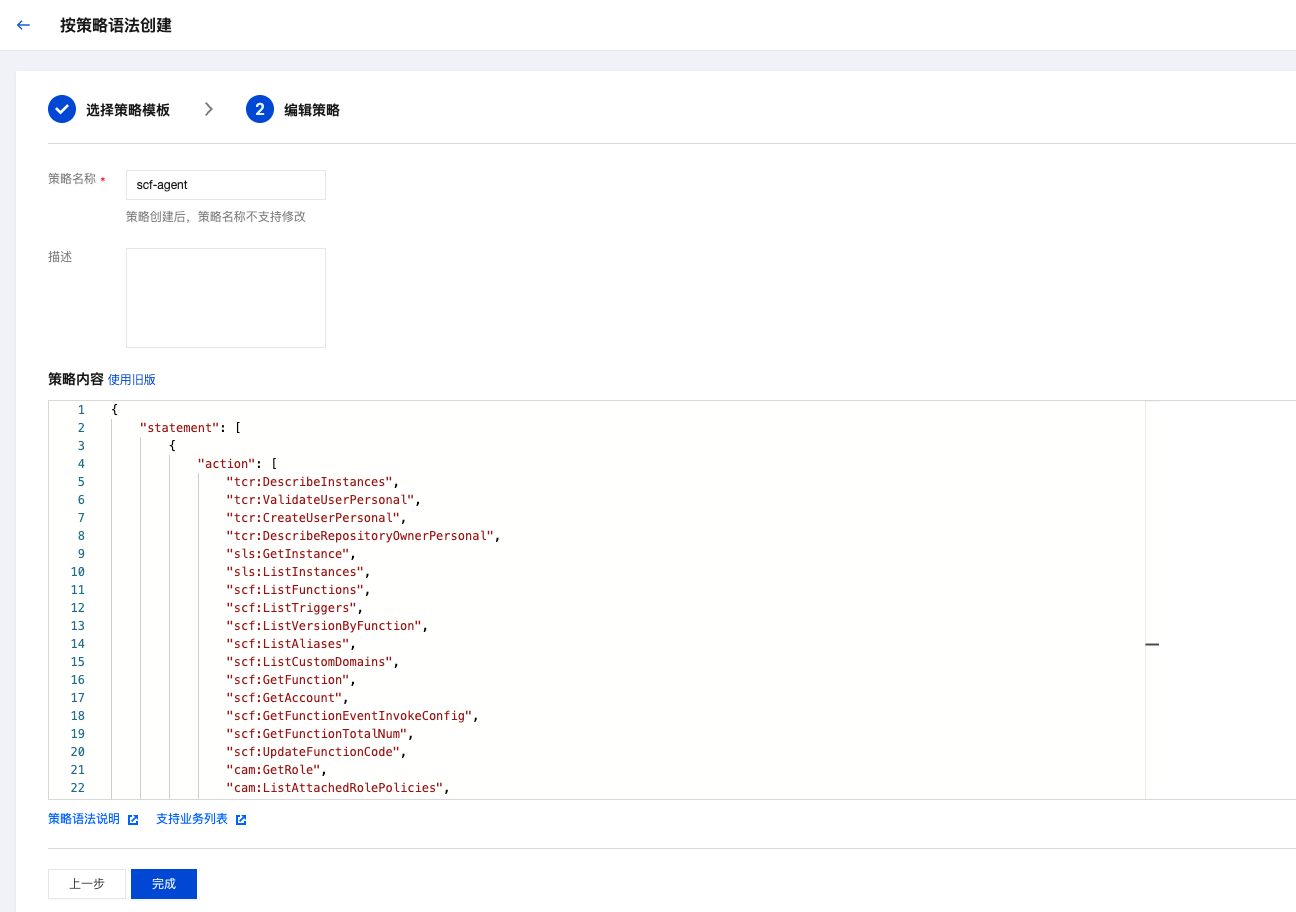The height and width of the screenshot is (912, 1296).
Task: Click the 完成 button
Action: click(164, 884)
